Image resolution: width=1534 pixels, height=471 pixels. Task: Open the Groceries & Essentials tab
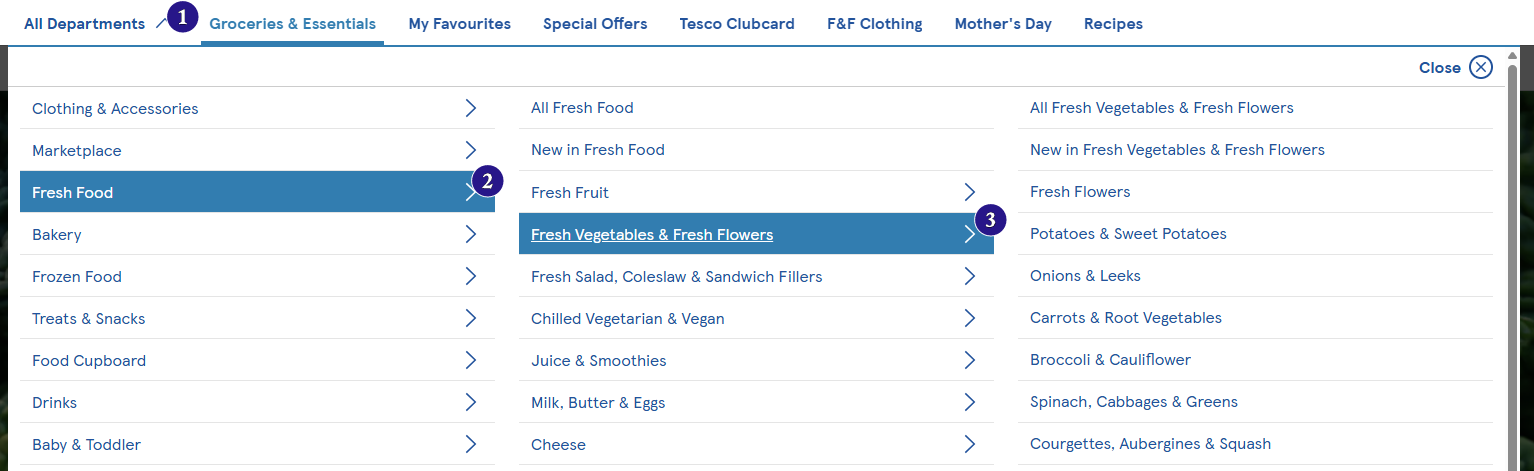[x=292, y=24]
